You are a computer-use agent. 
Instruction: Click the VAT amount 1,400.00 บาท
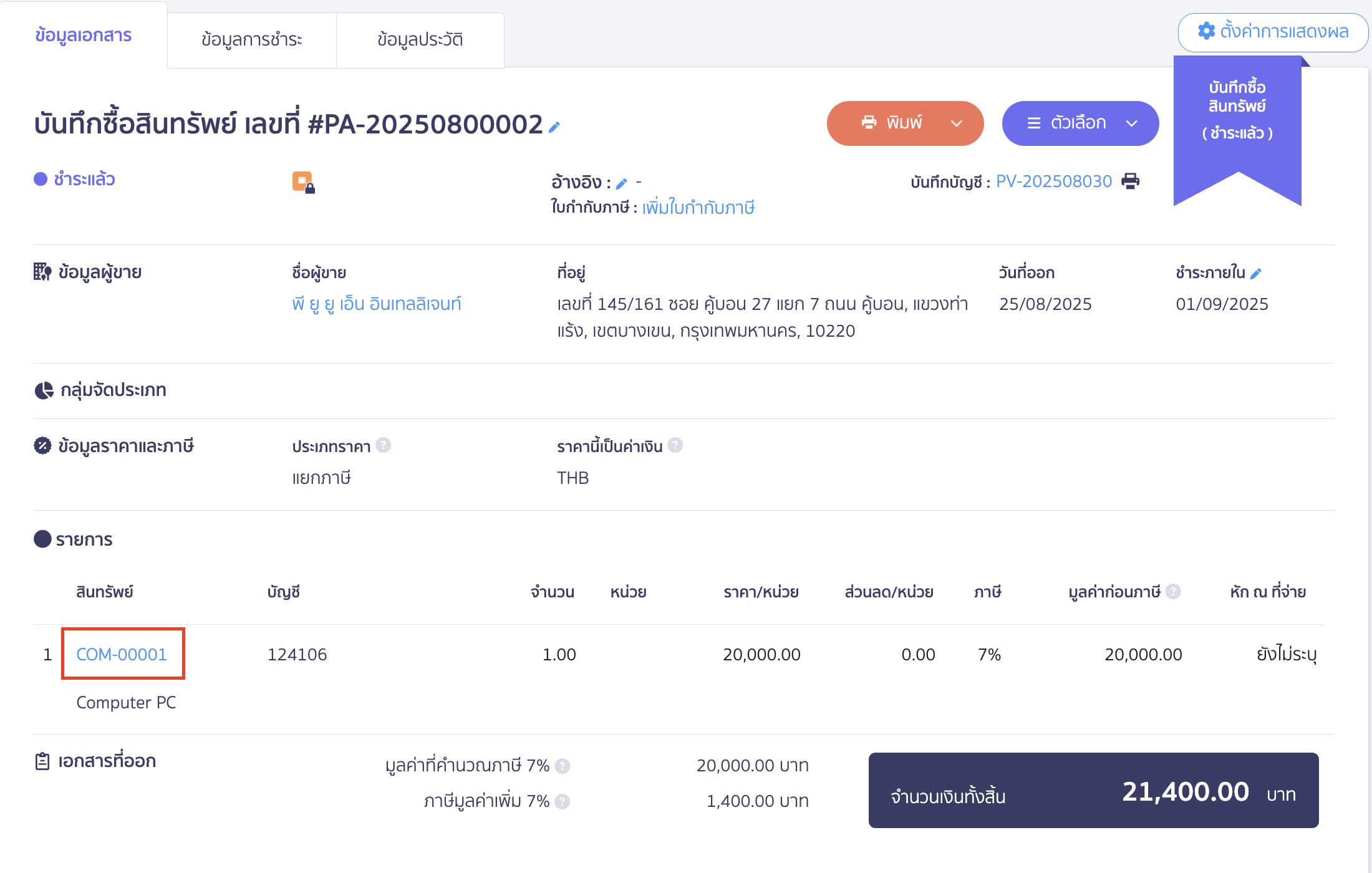tap(758, 801)
